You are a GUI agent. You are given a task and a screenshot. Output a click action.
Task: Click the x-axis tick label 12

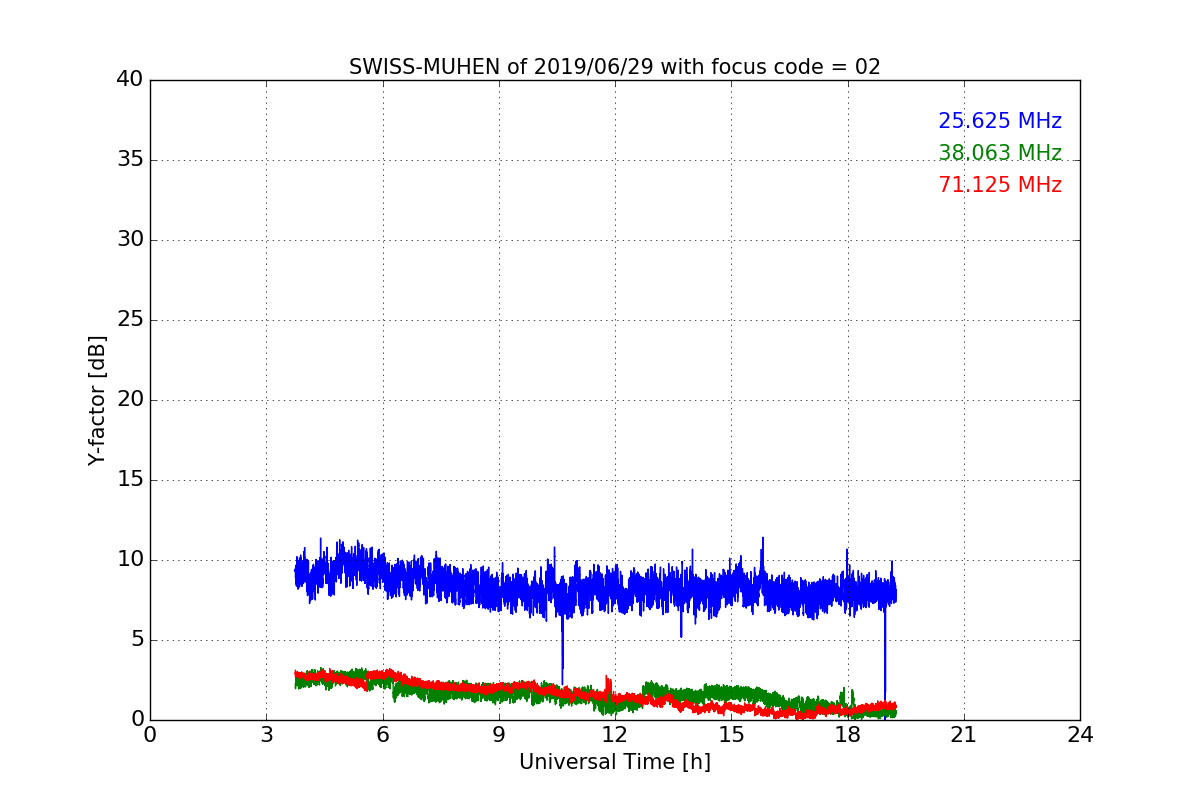pos(615,735)
